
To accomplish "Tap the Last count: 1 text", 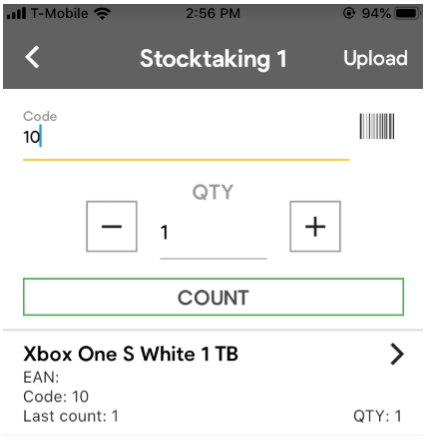I will (x=71, y=416).
